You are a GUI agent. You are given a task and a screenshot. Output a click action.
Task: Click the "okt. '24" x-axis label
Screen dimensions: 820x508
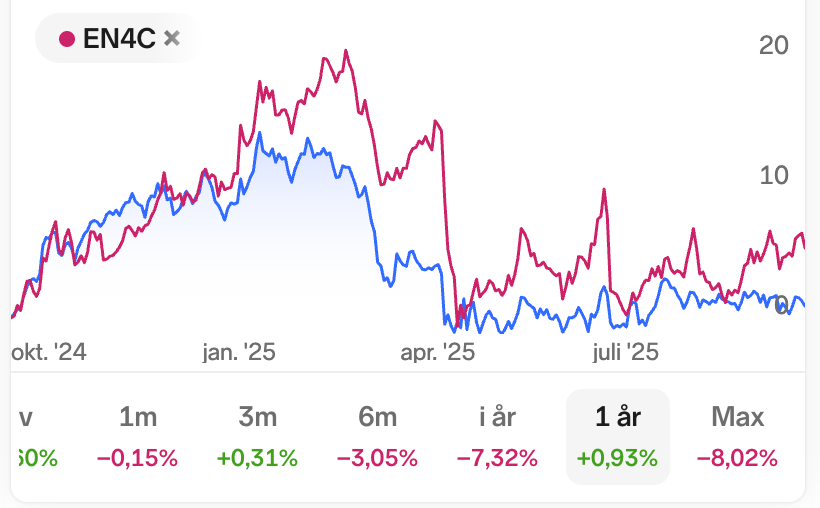[x=49, y=352]
